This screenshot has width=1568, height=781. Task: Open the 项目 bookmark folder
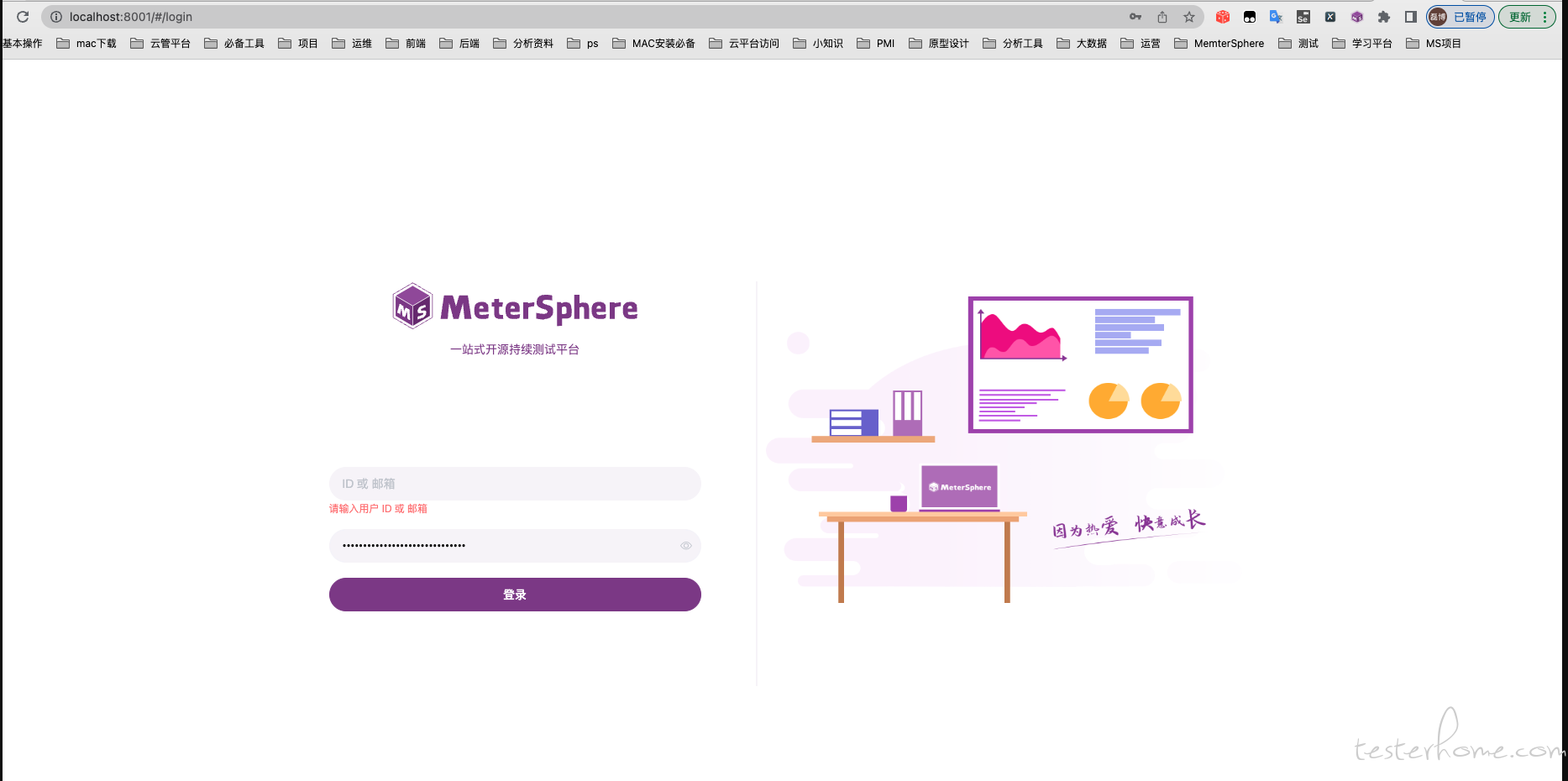298,44
